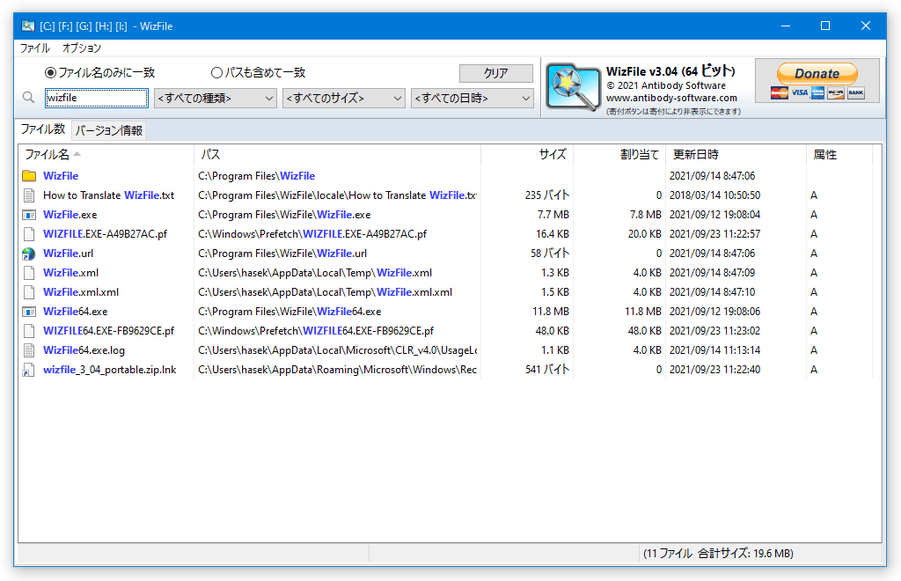This screenshot has height=581, width=901.
Task: Sort by the 割り当て column header
Action: tap(619, 155)
